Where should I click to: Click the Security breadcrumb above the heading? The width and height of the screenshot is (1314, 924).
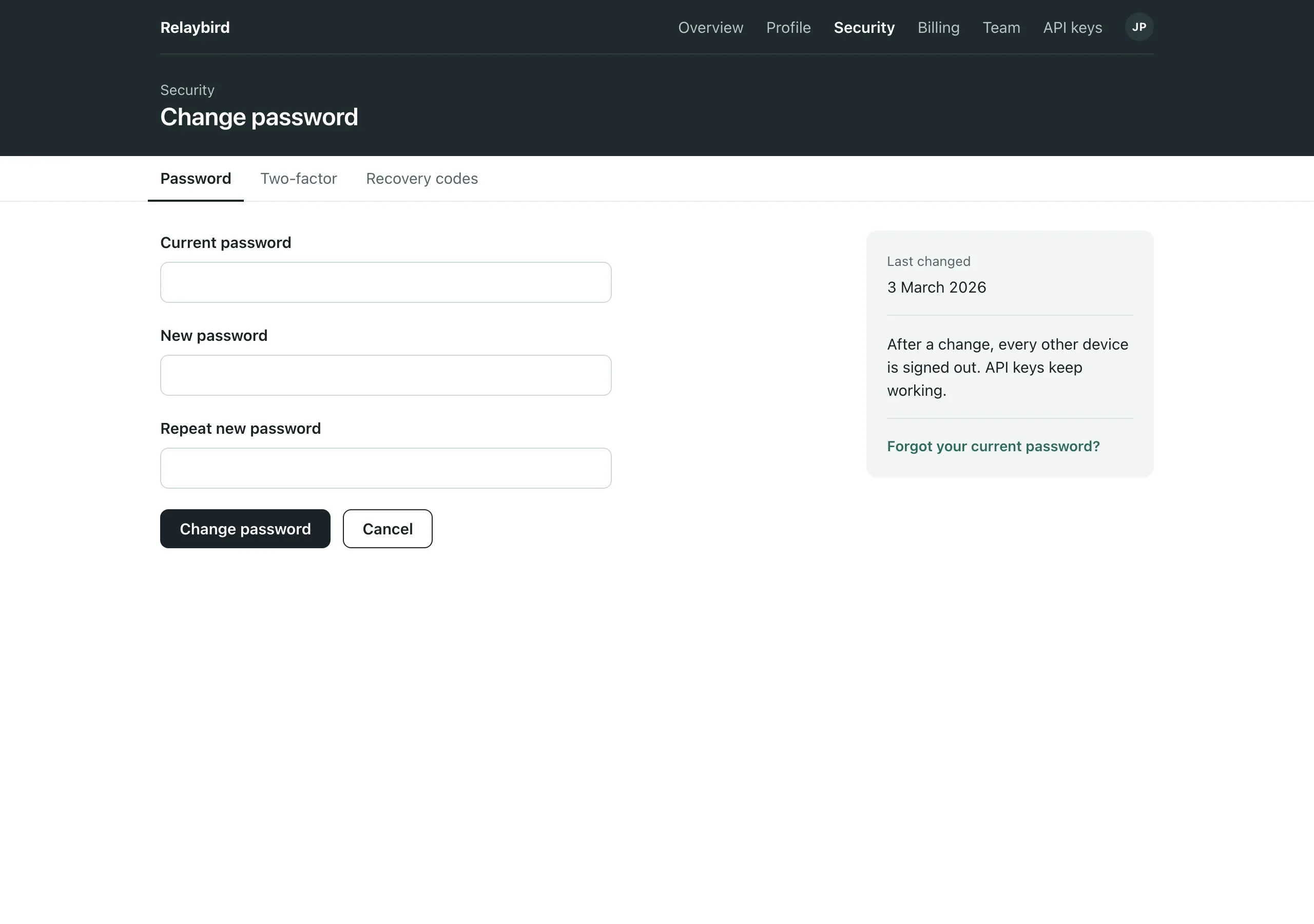coord(187,90)
